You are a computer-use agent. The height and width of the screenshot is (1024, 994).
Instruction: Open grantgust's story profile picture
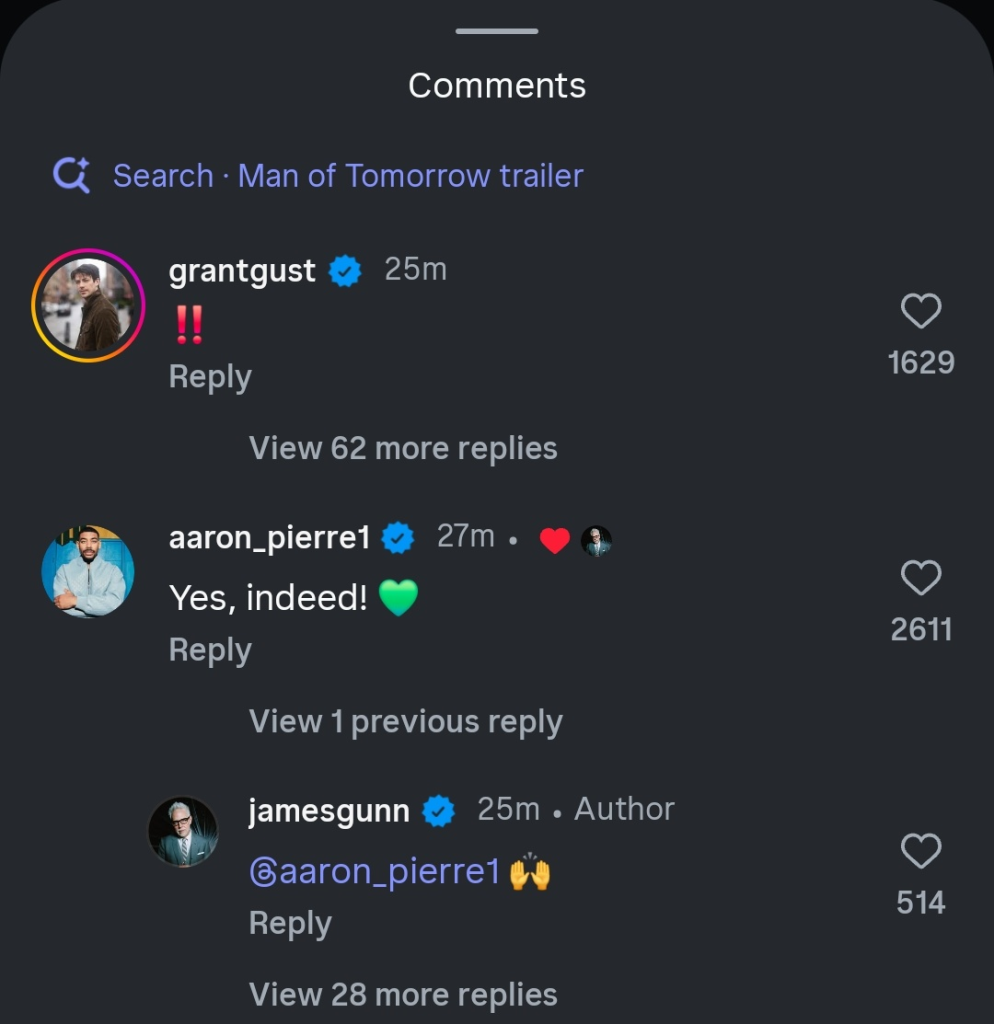click(x=88, y=305)
